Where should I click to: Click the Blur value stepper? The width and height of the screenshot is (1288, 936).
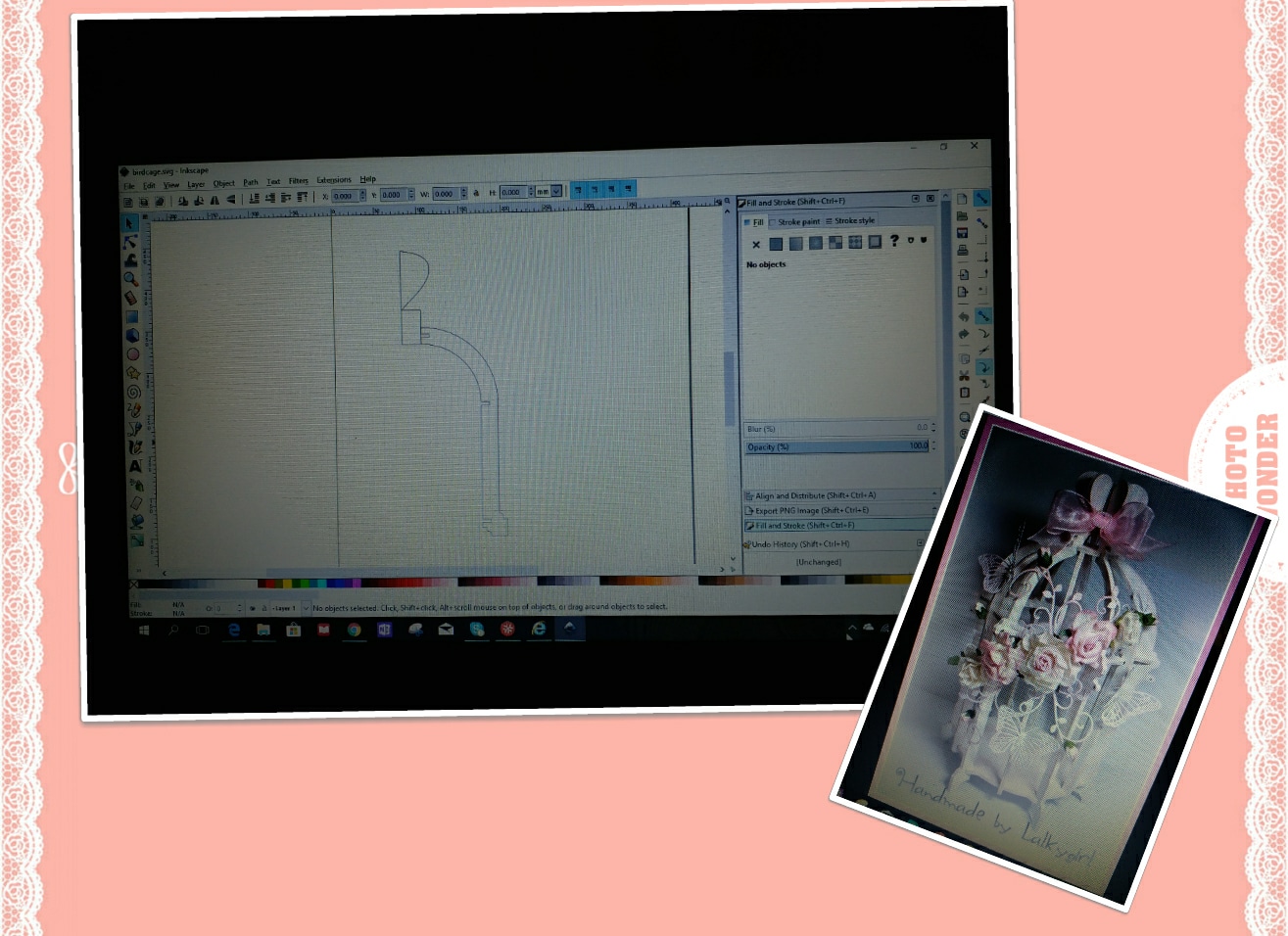(x=933, y=428)
